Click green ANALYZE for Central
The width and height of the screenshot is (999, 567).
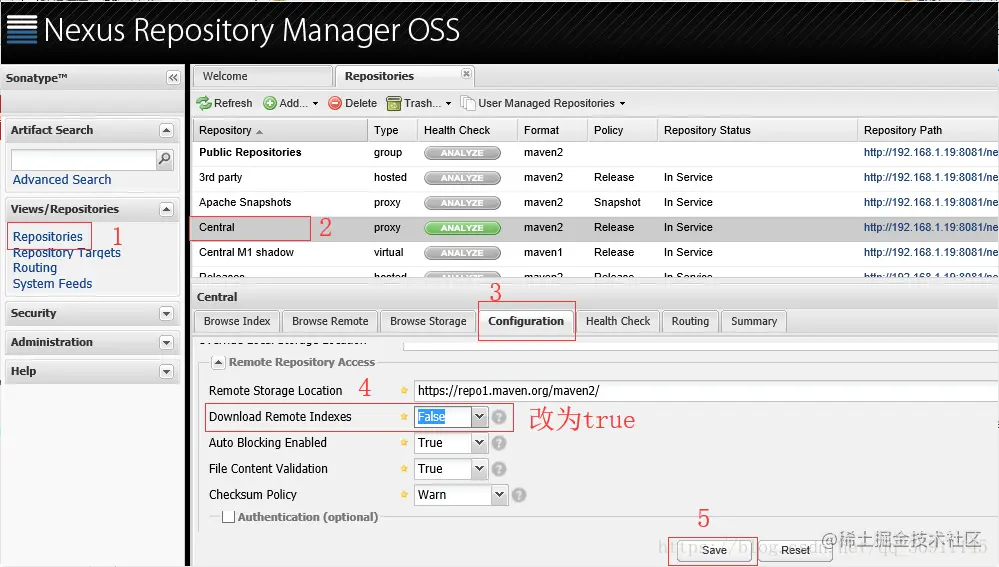[462, 227]
